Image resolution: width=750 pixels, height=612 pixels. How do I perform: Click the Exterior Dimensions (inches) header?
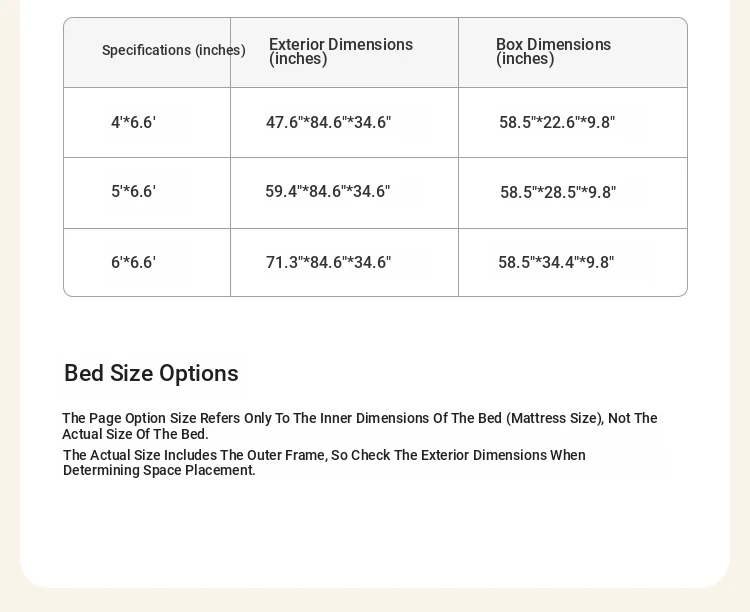point(341,51)
